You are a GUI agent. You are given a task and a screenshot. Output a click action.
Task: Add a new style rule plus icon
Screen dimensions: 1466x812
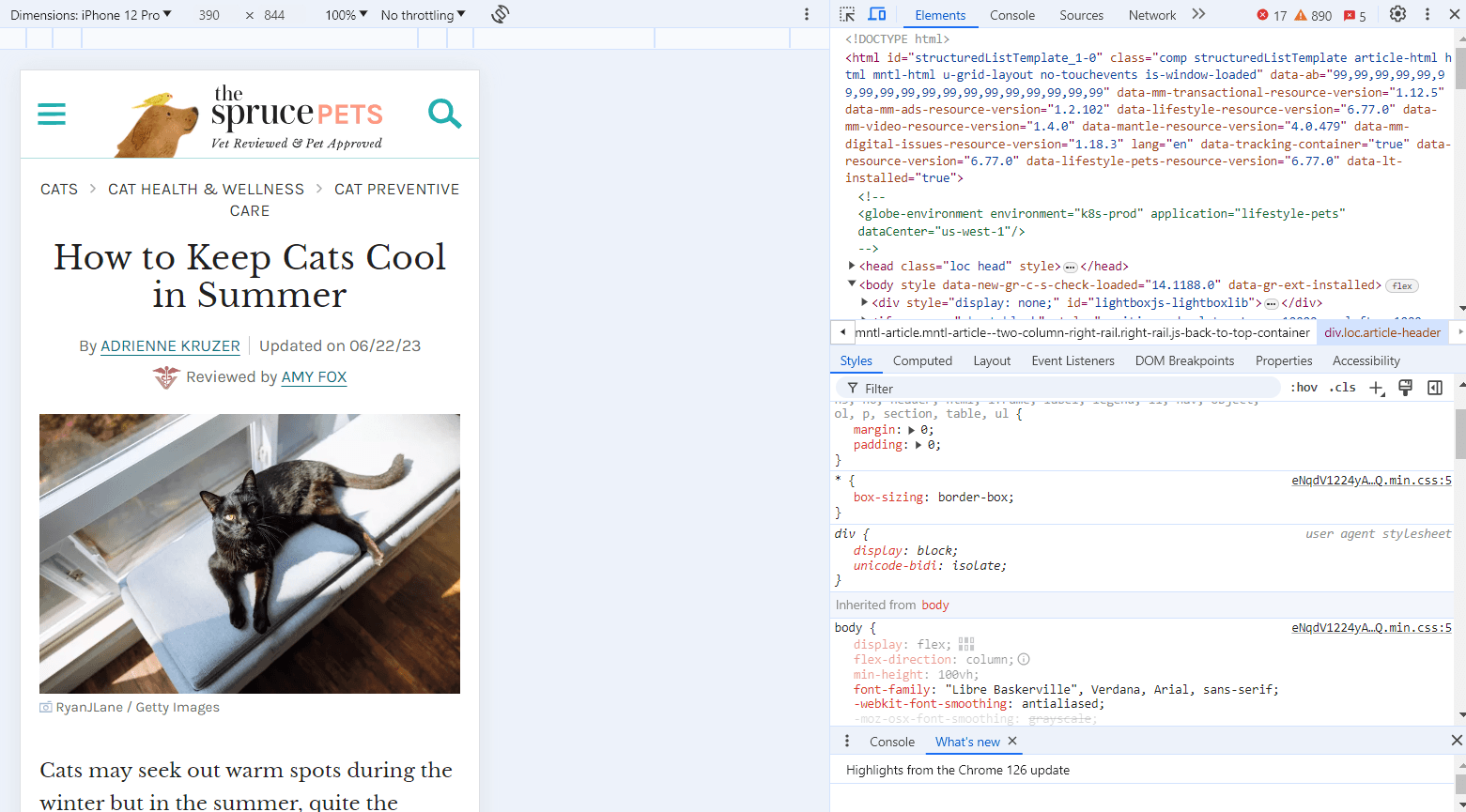(x=1377, y=388)
